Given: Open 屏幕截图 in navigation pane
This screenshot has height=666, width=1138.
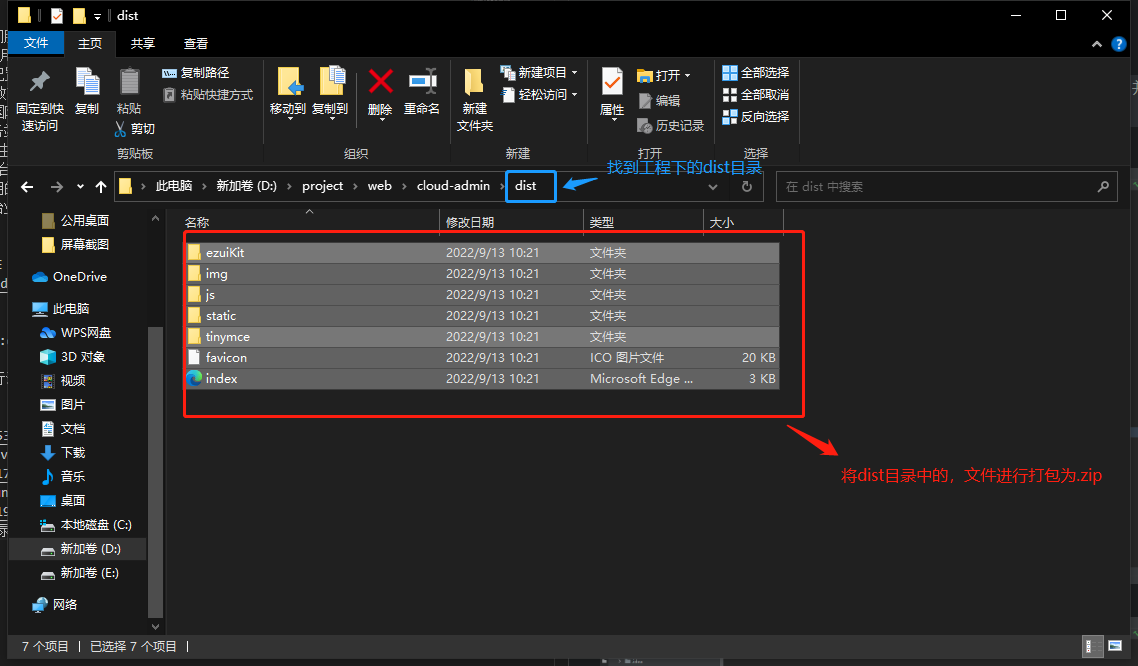Looking at the screenshot, I should click(x=75, y=244).
